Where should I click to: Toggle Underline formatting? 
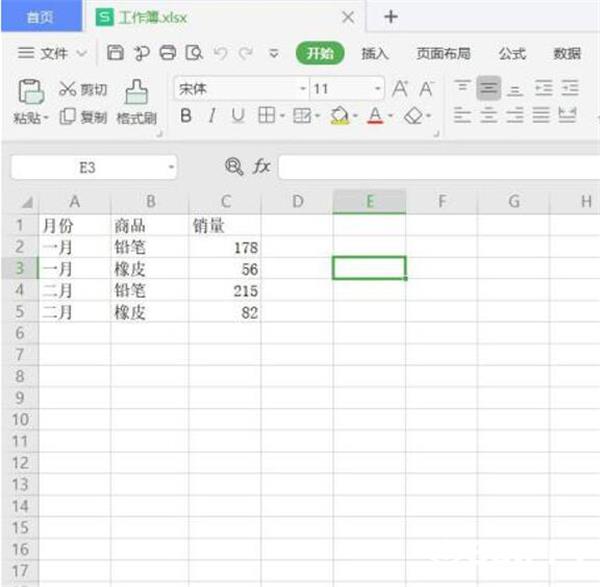238,115
